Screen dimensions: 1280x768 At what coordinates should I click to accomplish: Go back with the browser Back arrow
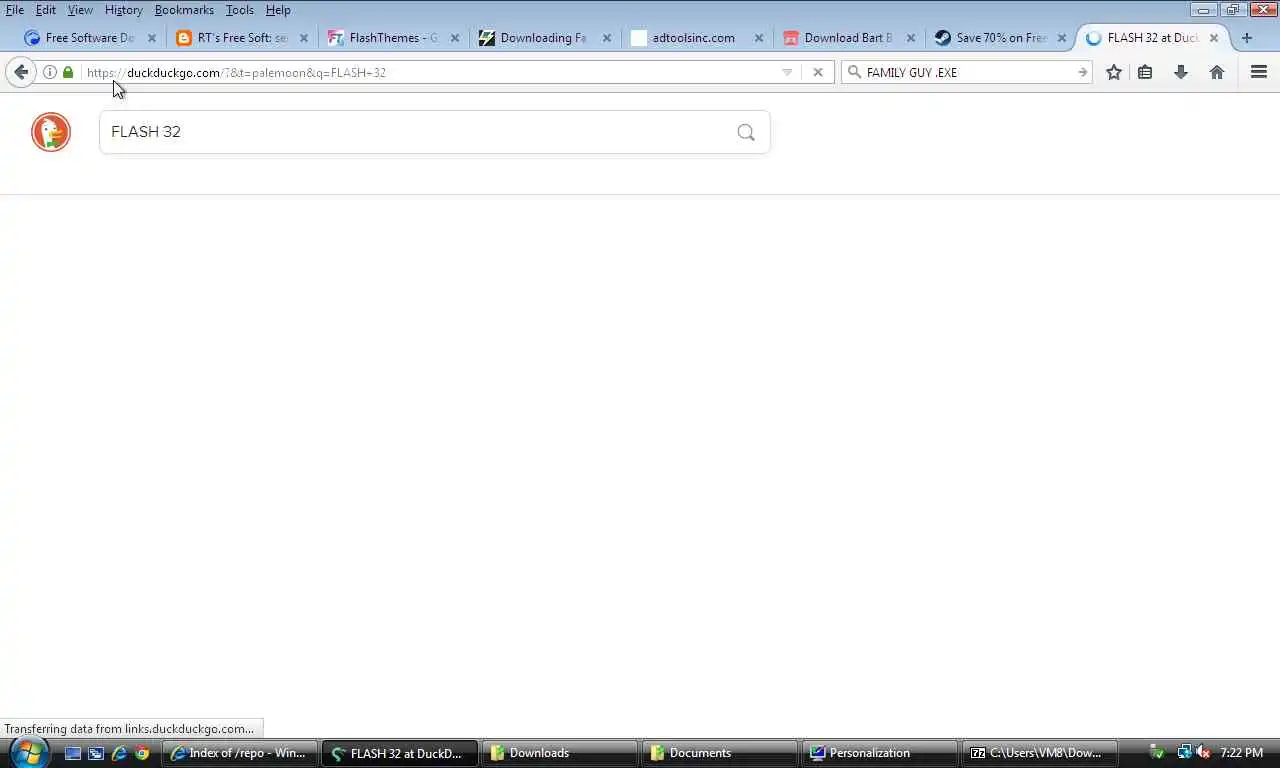pyautogui.click(x=21, y=72)
